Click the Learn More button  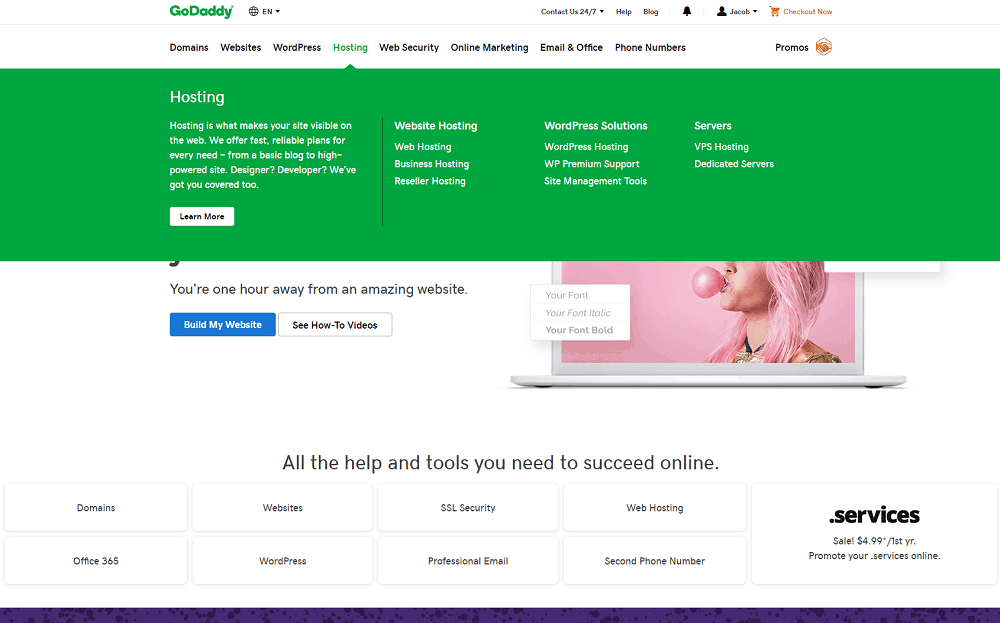click(202, 216)
